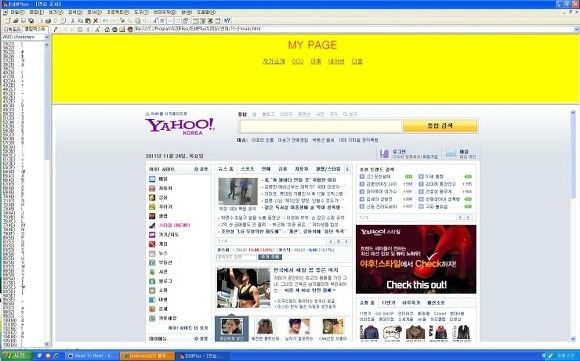Click the Open file toolbar icon
This screenshot has height=361, width=580.
[x=15, y=21]
